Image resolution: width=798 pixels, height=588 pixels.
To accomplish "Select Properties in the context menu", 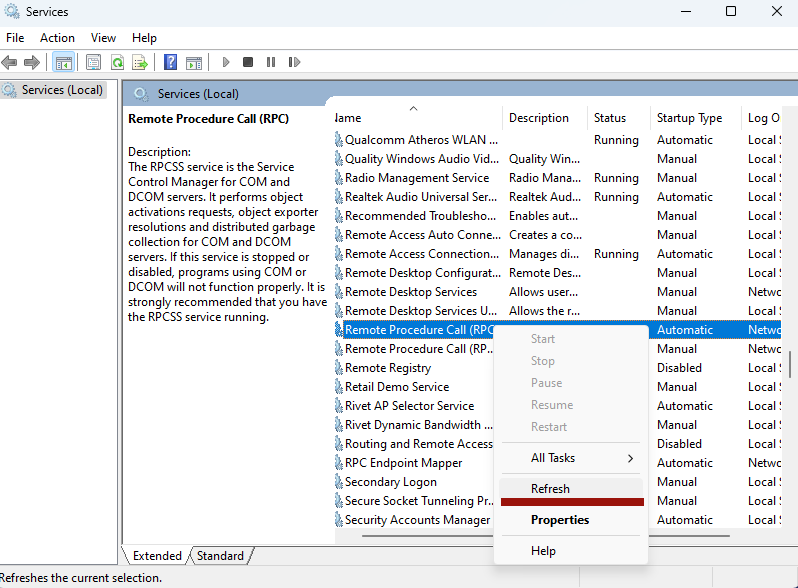I will [560, 520].
